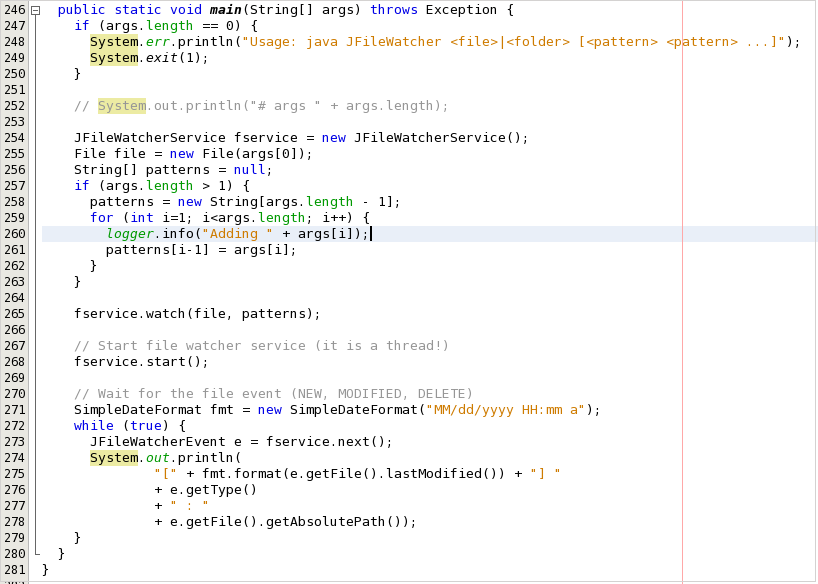Screen dimensions: 818x584
Task: Click the 'throws' keyword on line 246
Action: coord(394,10)
